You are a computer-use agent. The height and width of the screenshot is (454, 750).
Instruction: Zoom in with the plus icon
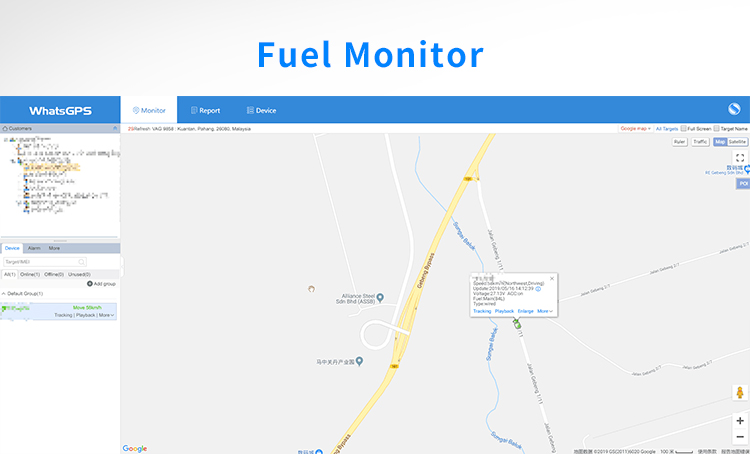740,421
